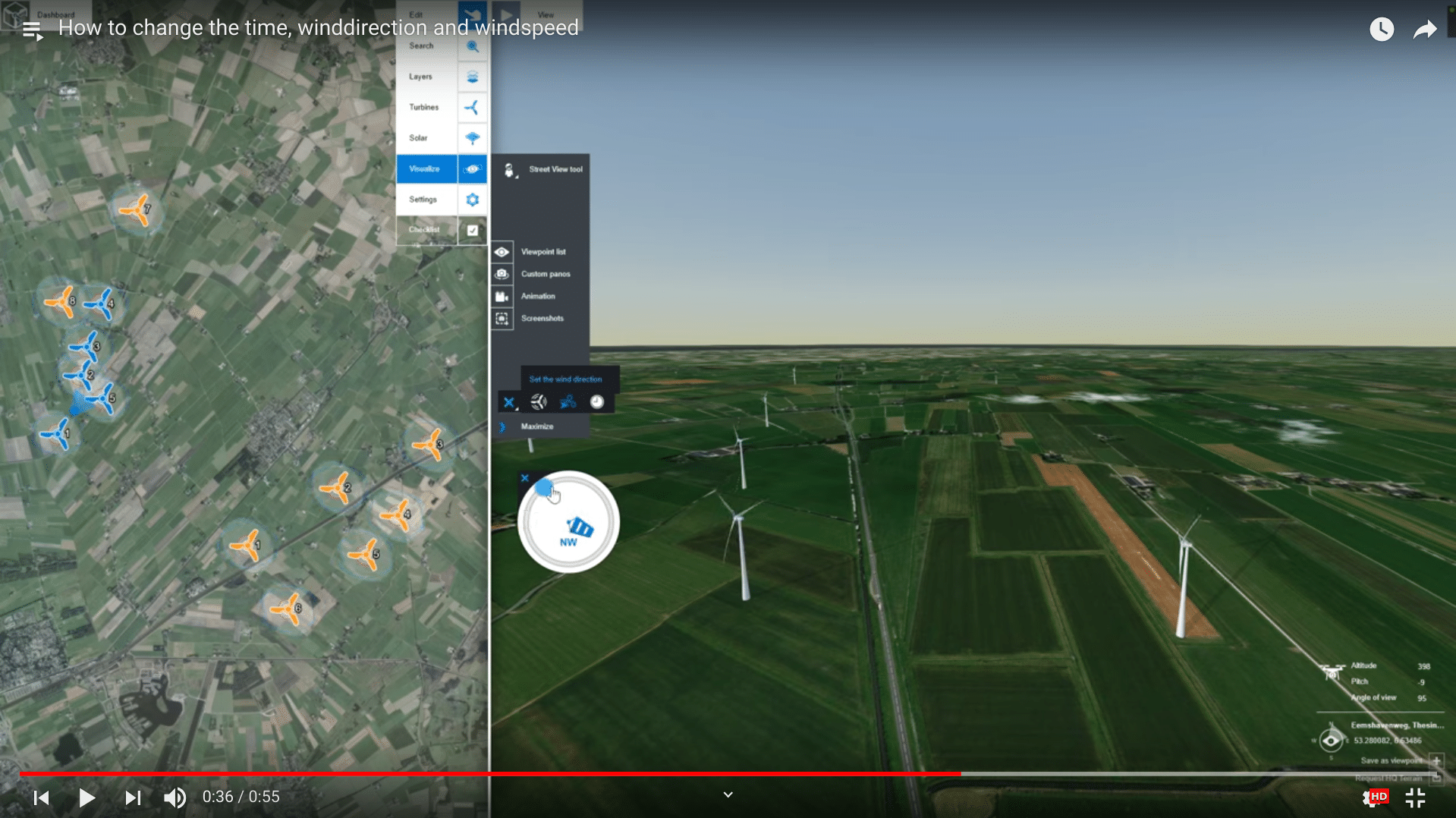1456x818 pixels.
Task: Click the coordinates 53.280082 text
Action: point(1388,741)
